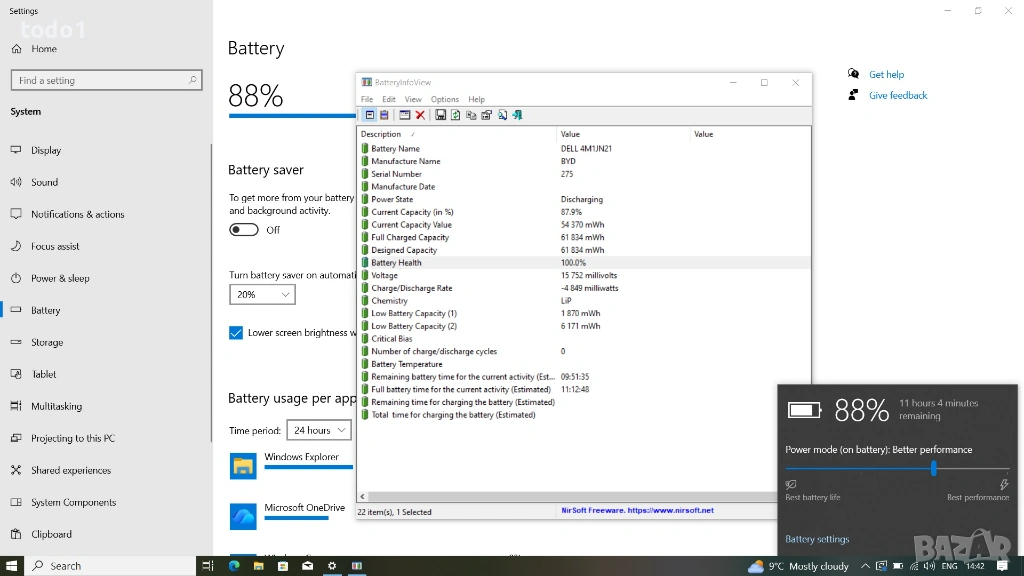Viewport: 1024px width, 576px height.
Task: Click the NirSoft Freeware website link
Action: coord(637,510)
